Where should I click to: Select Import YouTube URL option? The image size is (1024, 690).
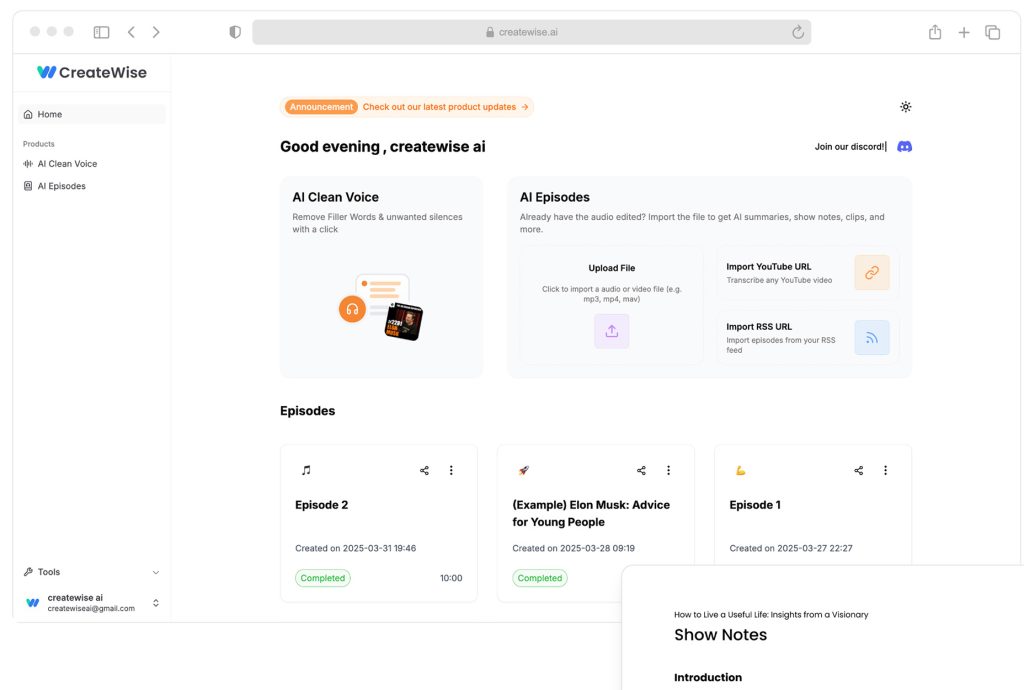click(808, 272)
